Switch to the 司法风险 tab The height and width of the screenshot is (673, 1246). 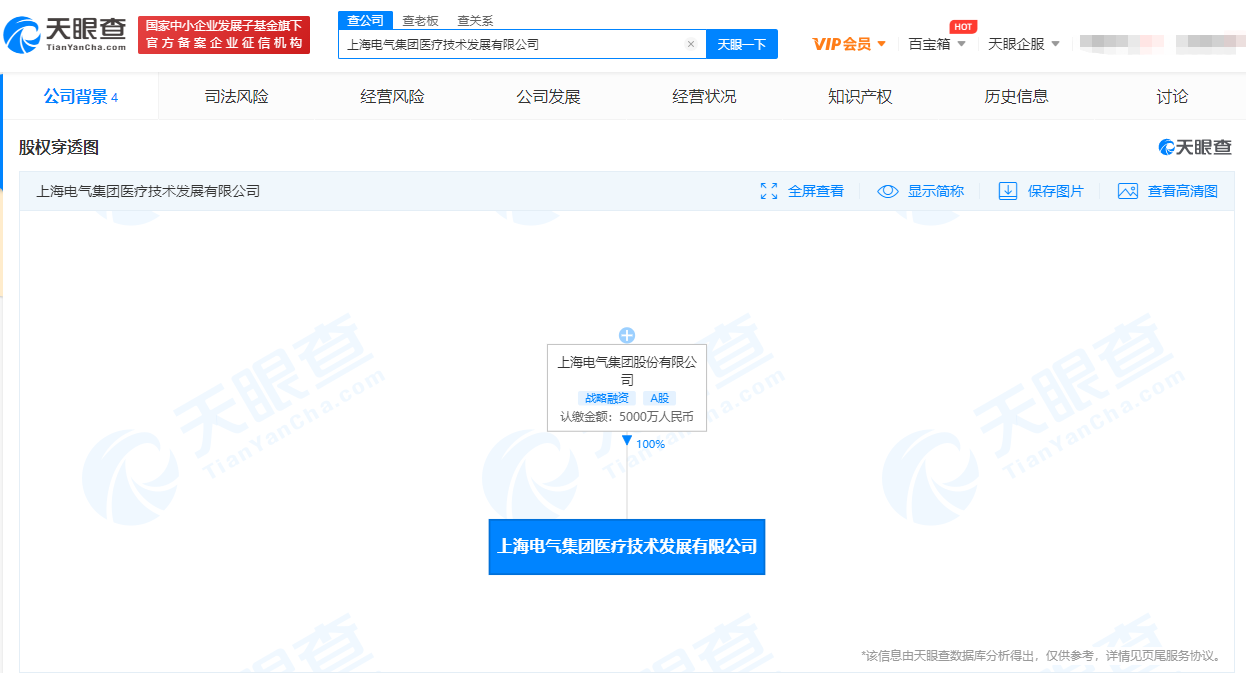[x=237, y=97]
